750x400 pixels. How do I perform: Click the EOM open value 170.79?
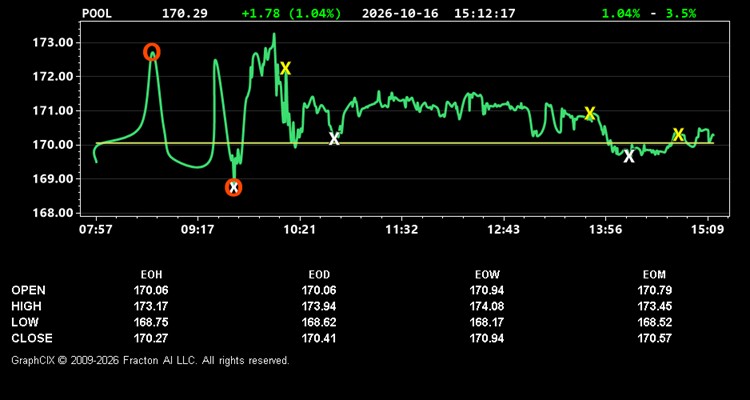pos(655,290)
